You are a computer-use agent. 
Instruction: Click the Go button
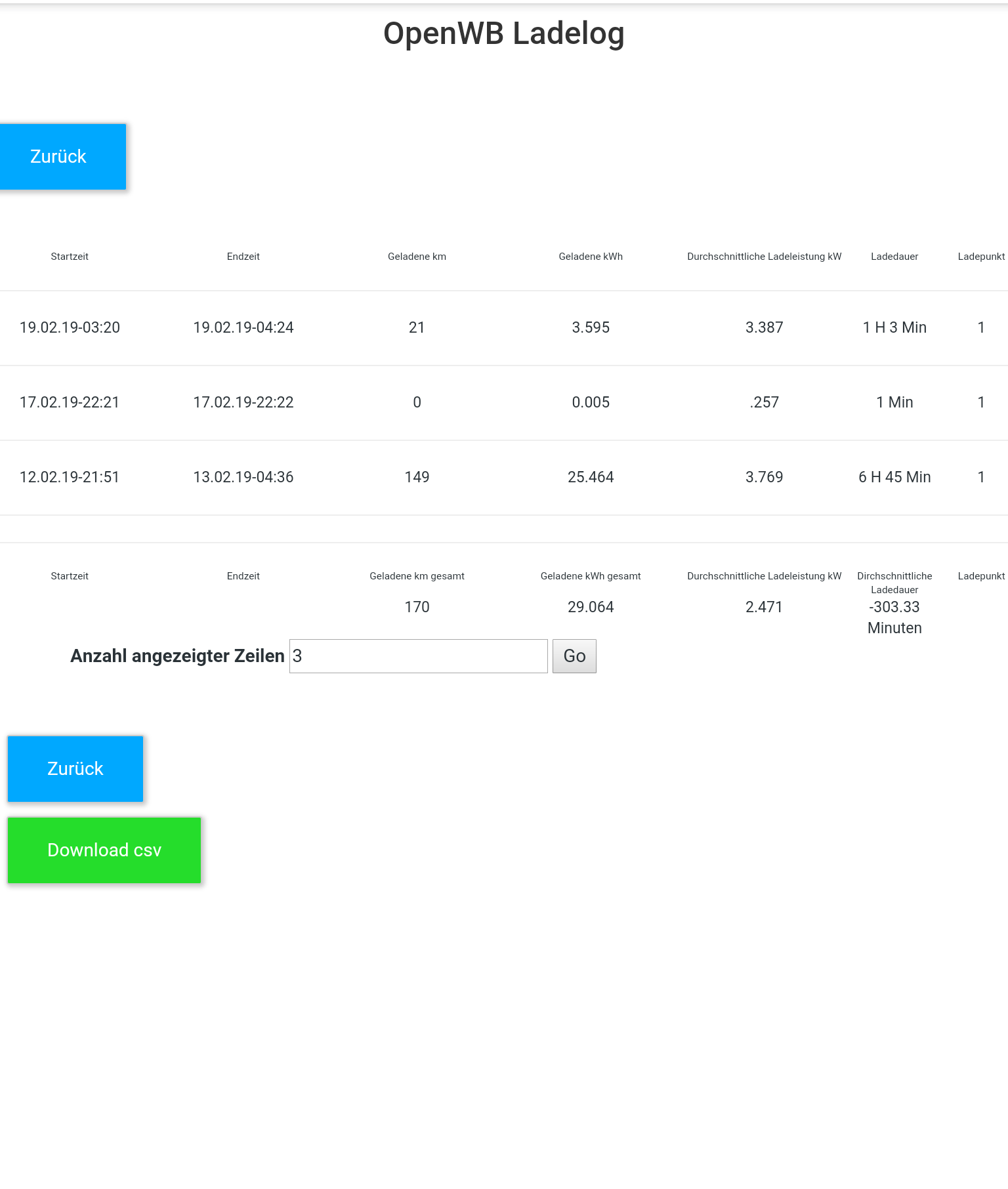coord(574,656)
